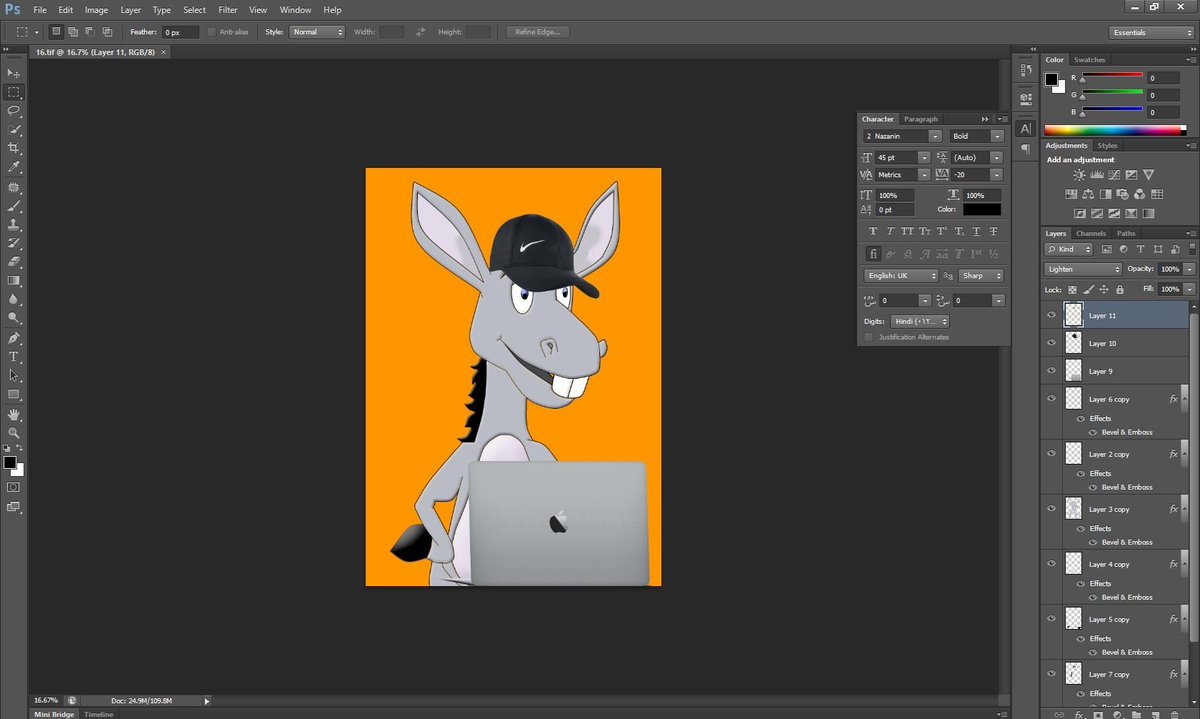The height and width of the screenshot is (719, 1200).
Task: Select the Layer 10 row
Action: click(1116, 343)
